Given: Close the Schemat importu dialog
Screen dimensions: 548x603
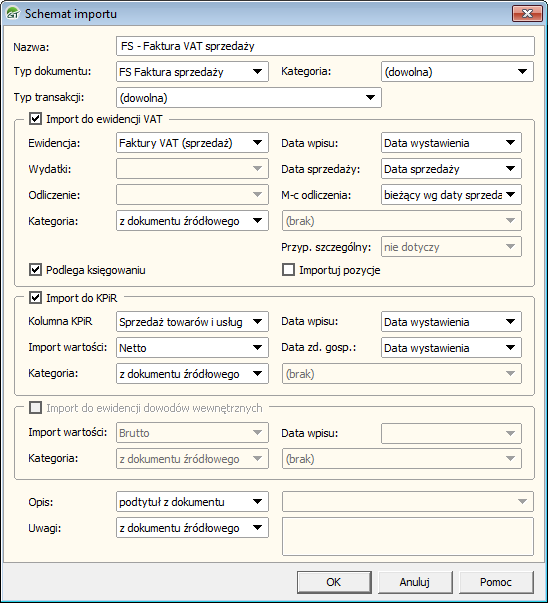Looking at the screenshot, I should [x=527, y=14].
